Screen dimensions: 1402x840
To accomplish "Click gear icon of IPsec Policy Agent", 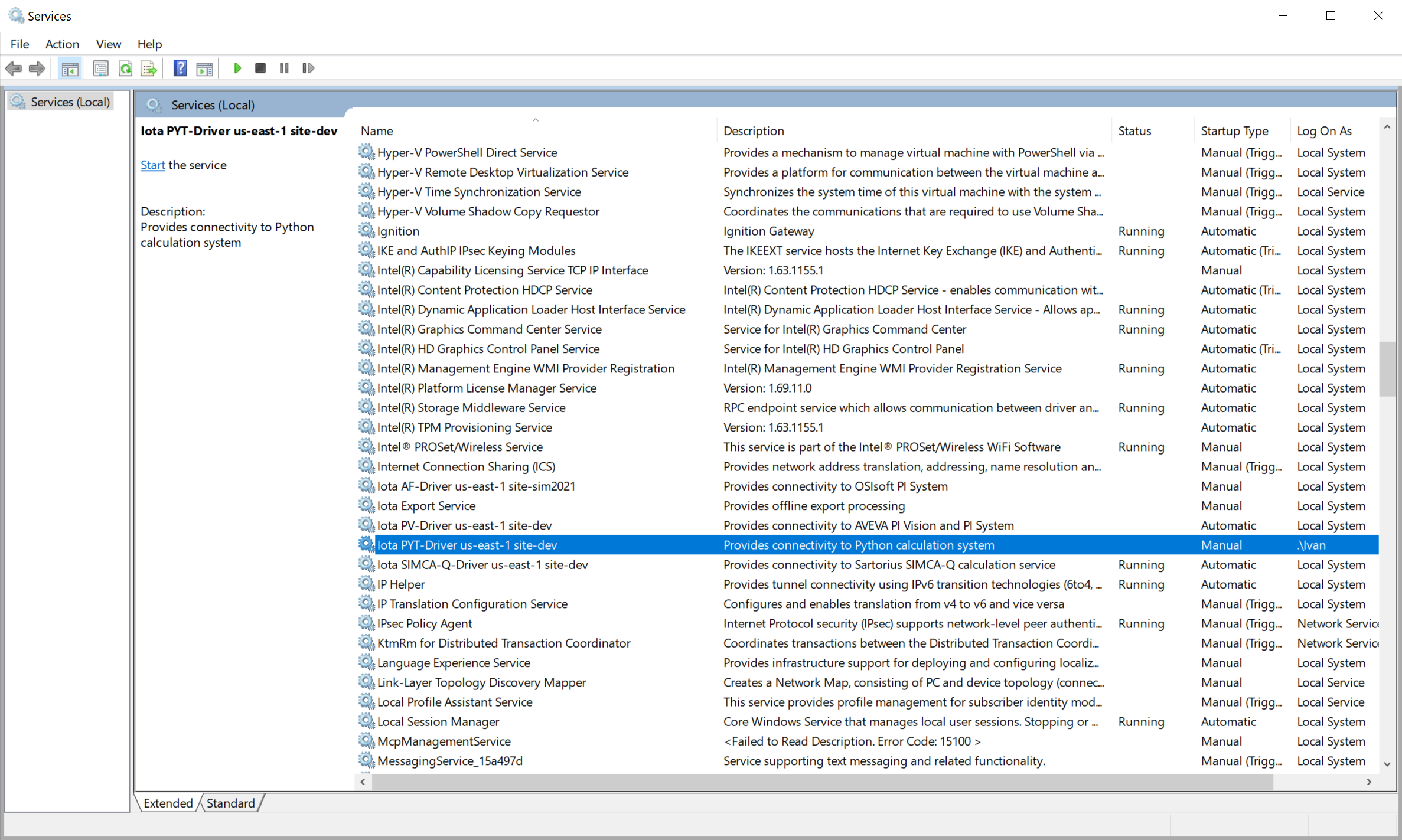I will pyautogui.click(x=367, y=623).
